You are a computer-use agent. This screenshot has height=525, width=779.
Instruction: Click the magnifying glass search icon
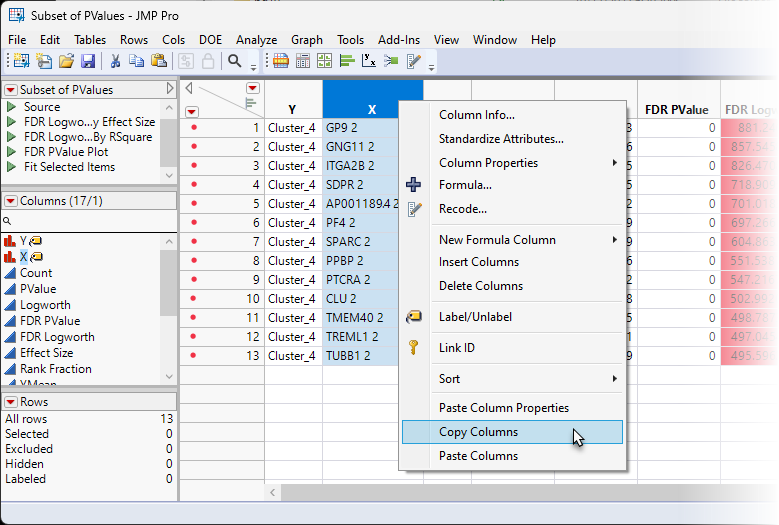point(235,62)
